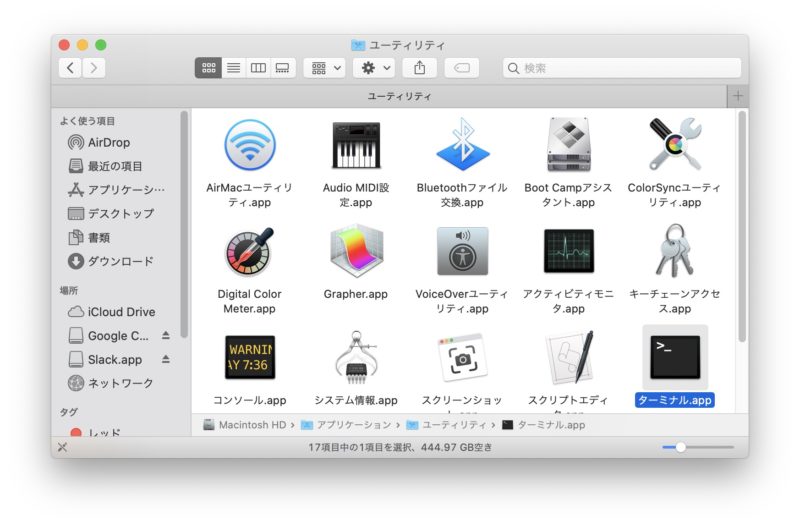Viewport: 800px width, 526px height.
Task: Switch to column view
Action: [258, 68]
